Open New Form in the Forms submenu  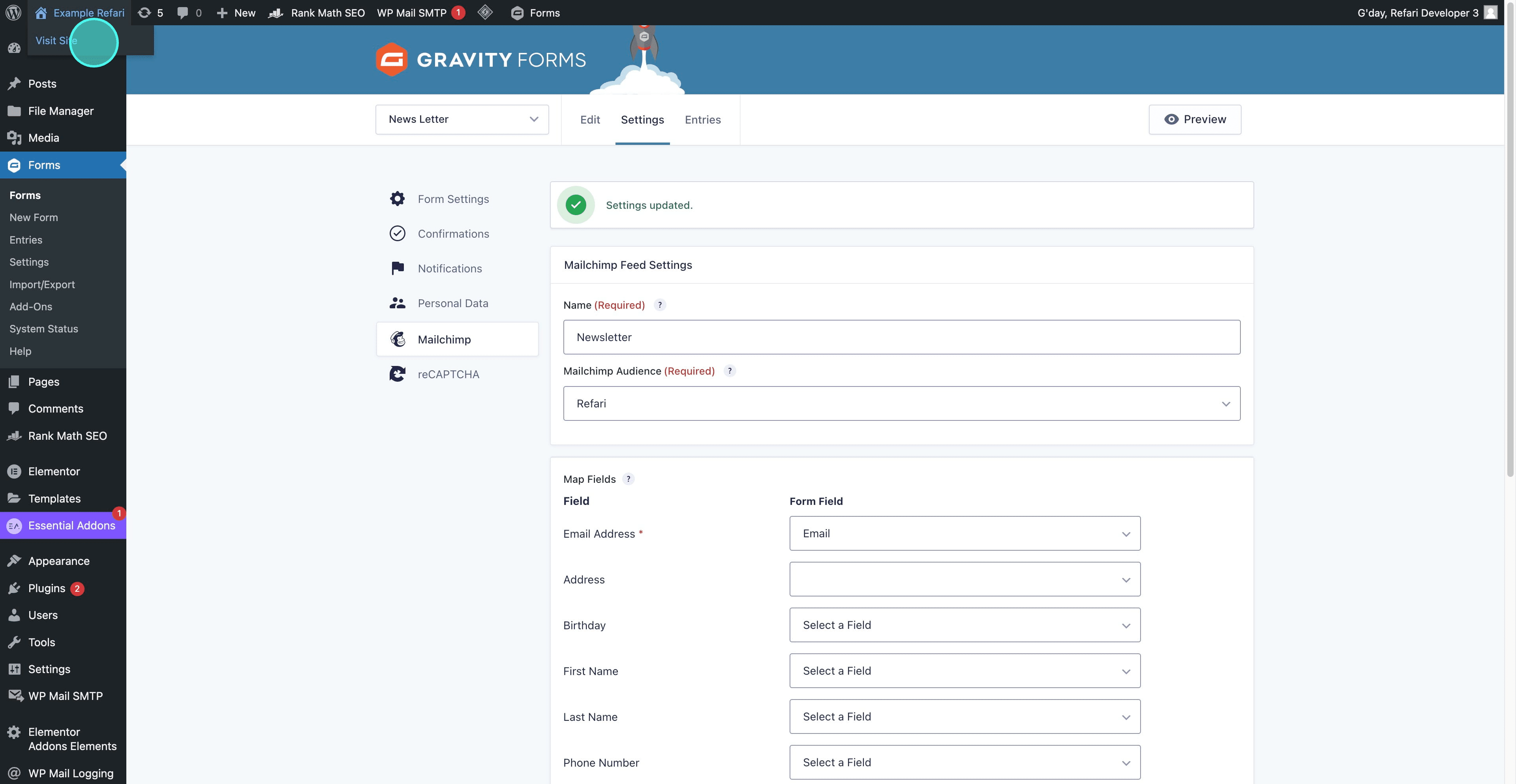[x=34, y=217]
